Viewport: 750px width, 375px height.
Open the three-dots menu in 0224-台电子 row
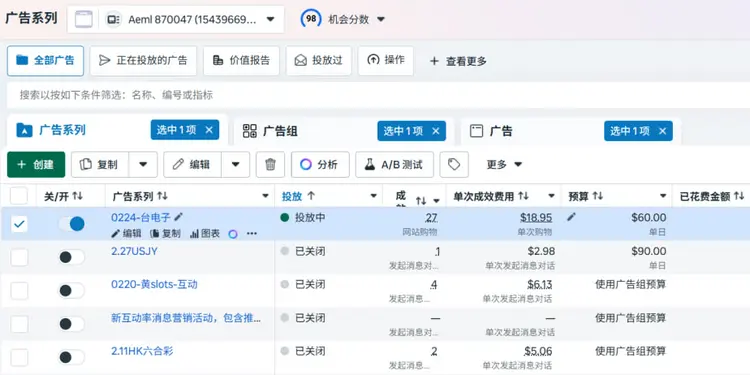(252, 234)
